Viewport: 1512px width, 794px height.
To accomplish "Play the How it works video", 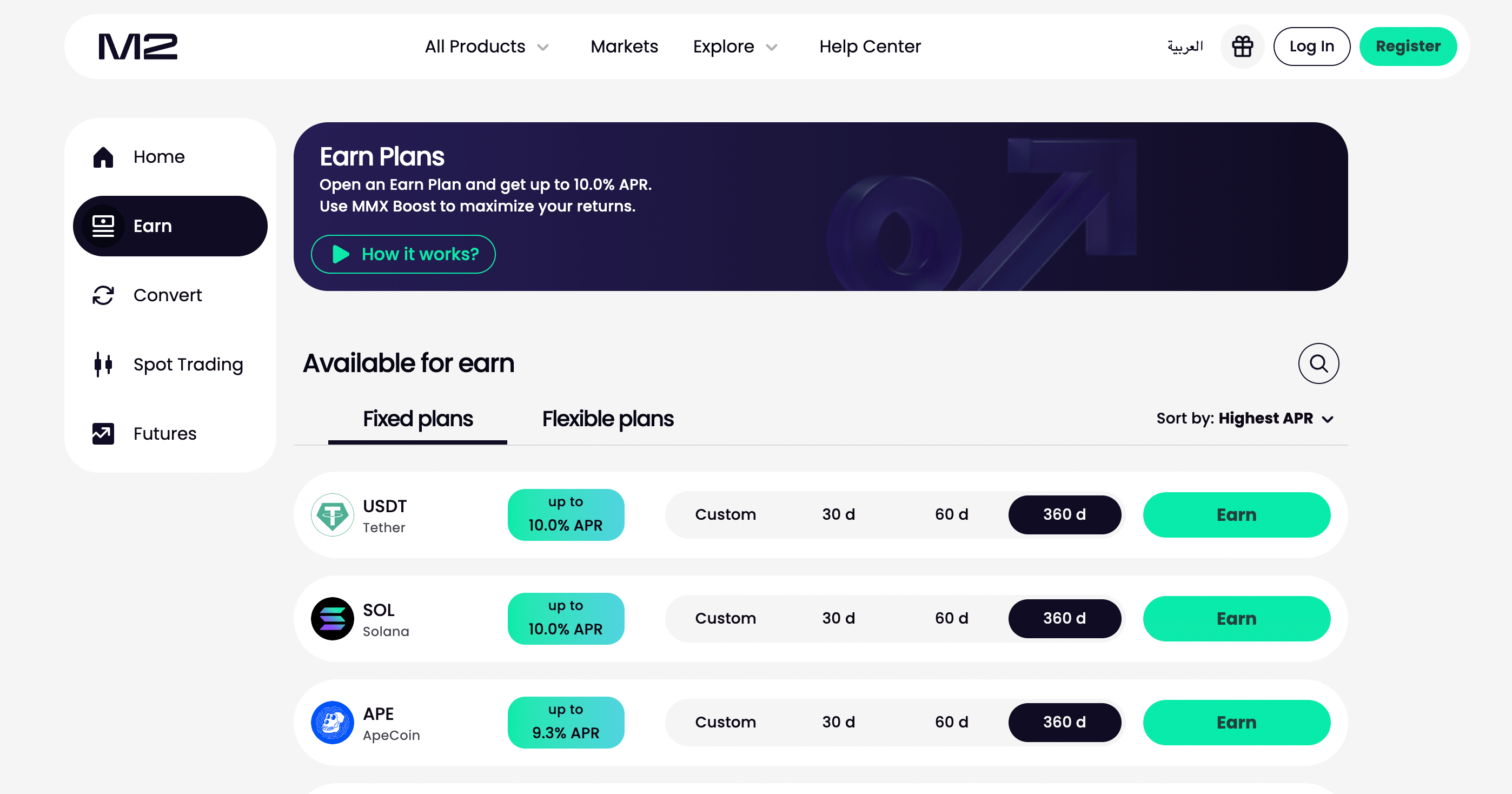I will (x=403, y=254).
